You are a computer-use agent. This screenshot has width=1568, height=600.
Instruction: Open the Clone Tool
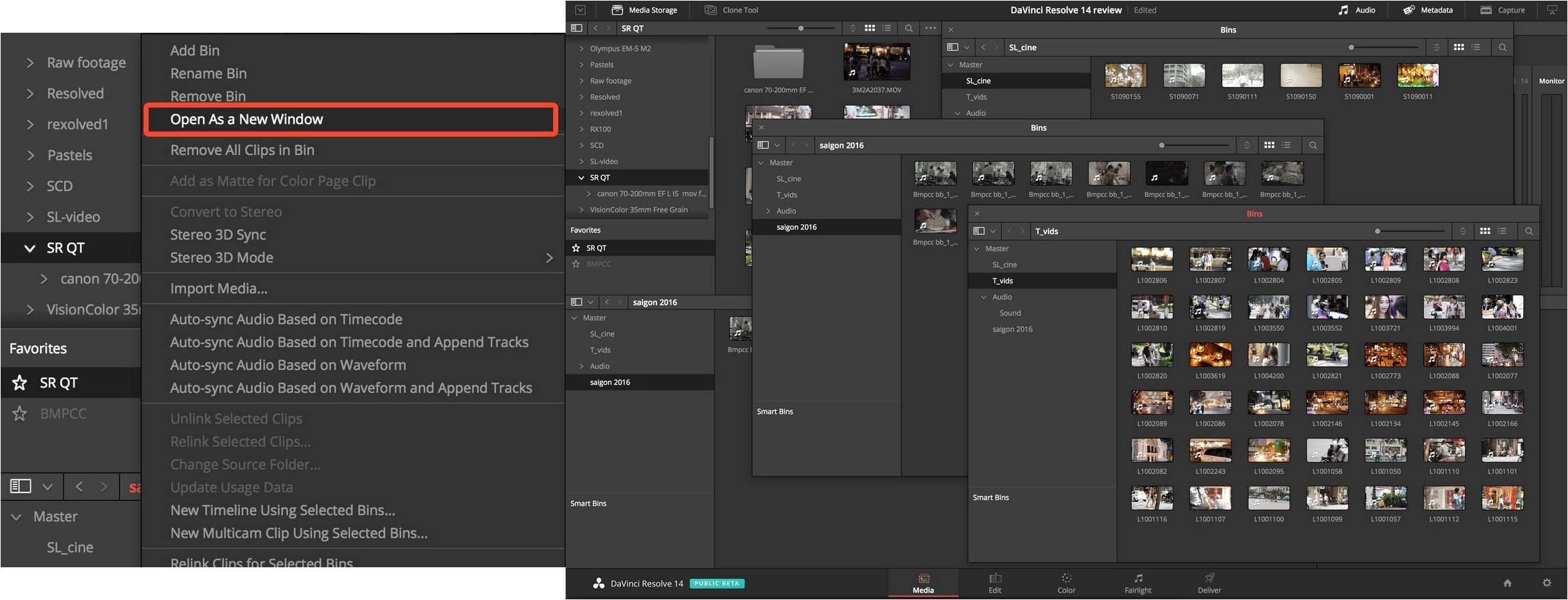(732, 10)
